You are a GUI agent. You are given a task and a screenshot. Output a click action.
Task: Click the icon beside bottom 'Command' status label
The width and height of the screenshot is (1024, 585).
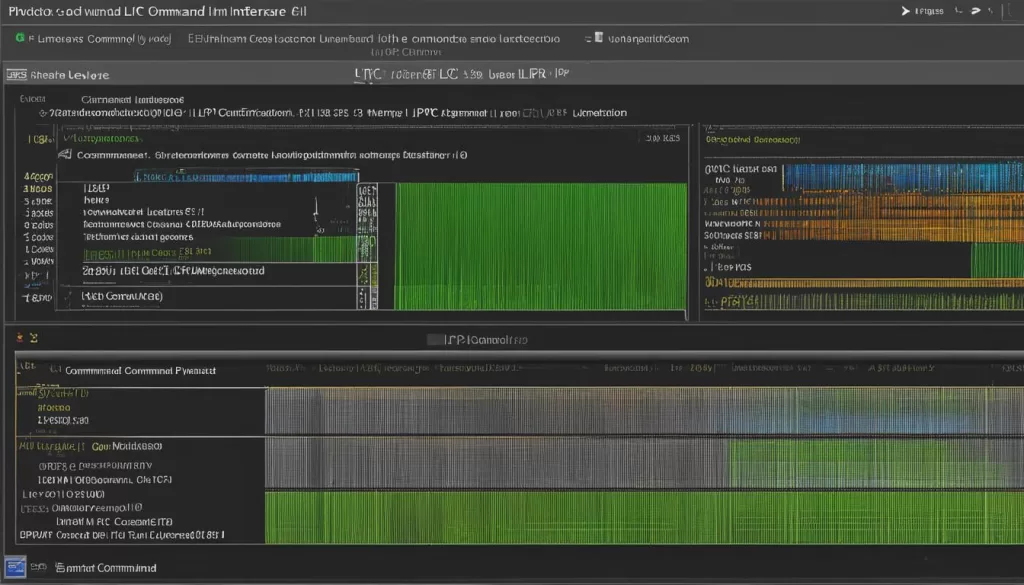click(40, 568)
